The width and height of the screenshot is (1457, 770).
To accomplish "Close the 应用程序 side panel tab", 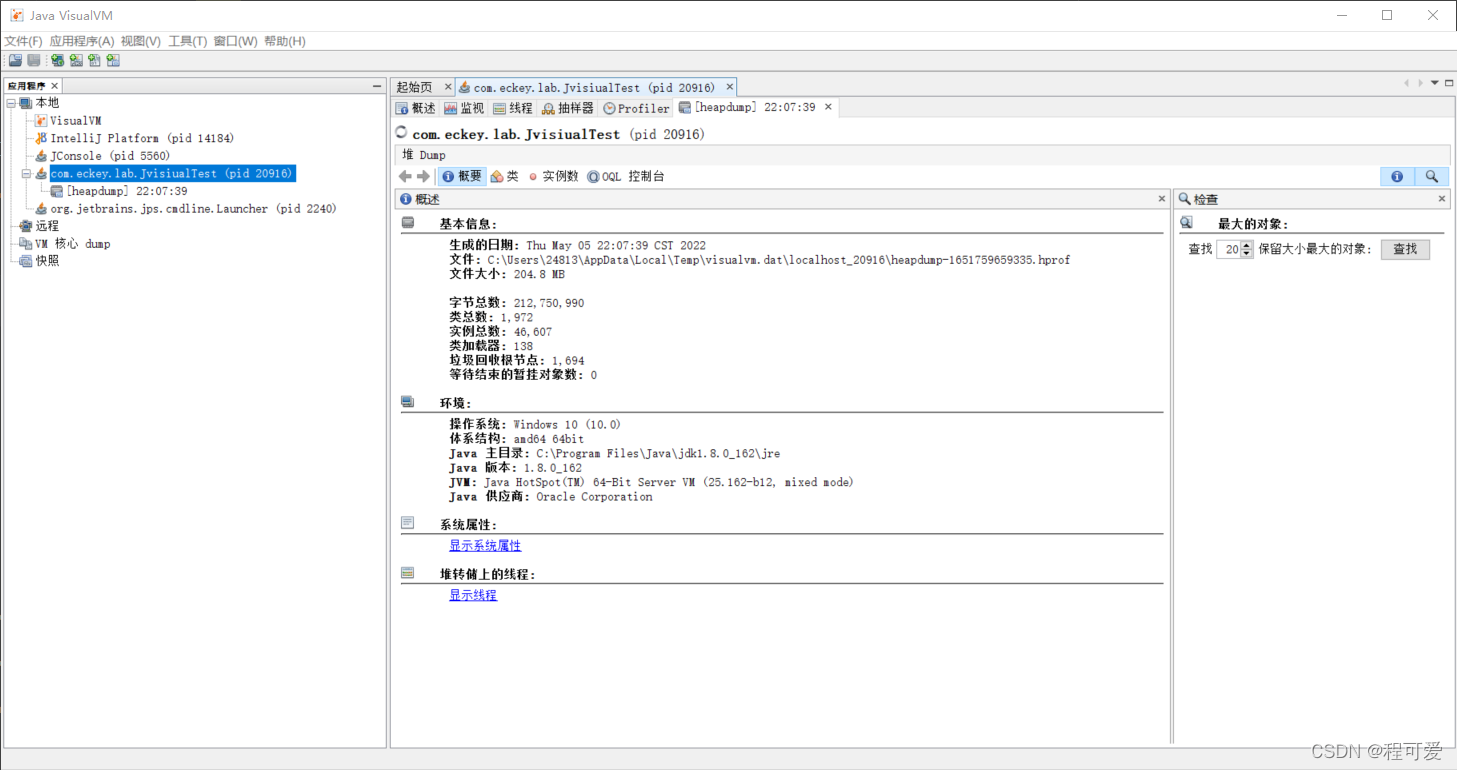I will 55,86.
